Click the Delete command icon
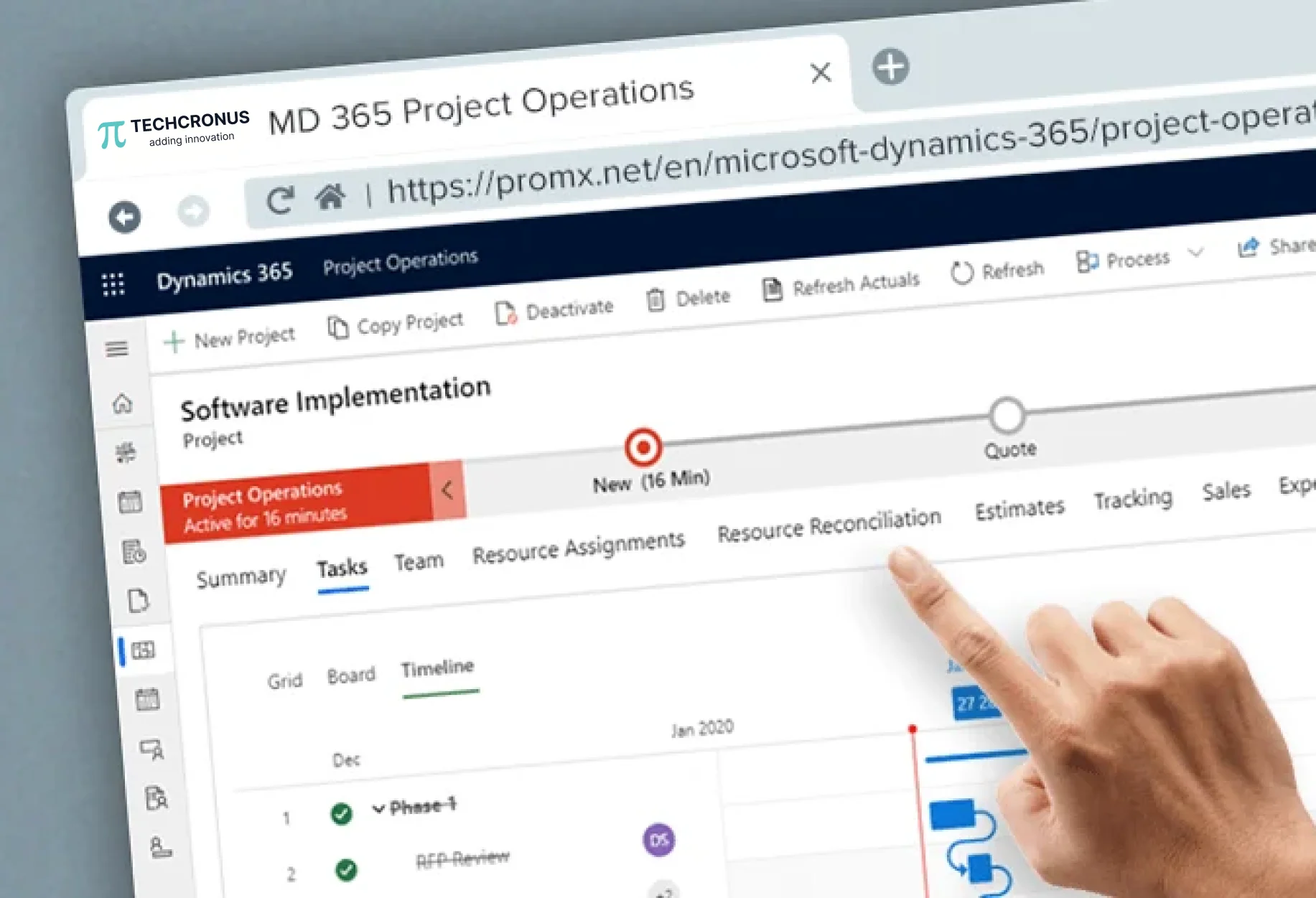The image size is (1316, 898). pos(656,299)
